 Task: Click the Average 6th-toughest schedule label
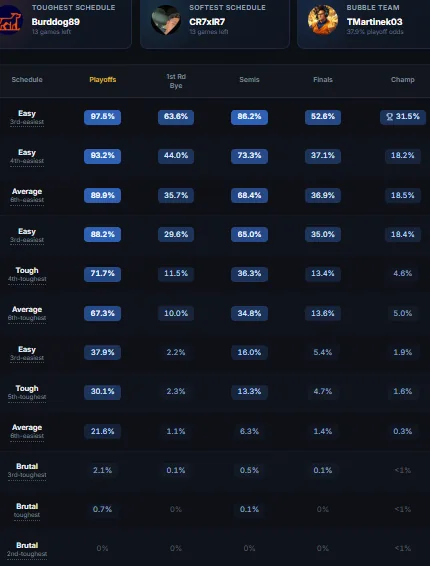tap(27, 313)
